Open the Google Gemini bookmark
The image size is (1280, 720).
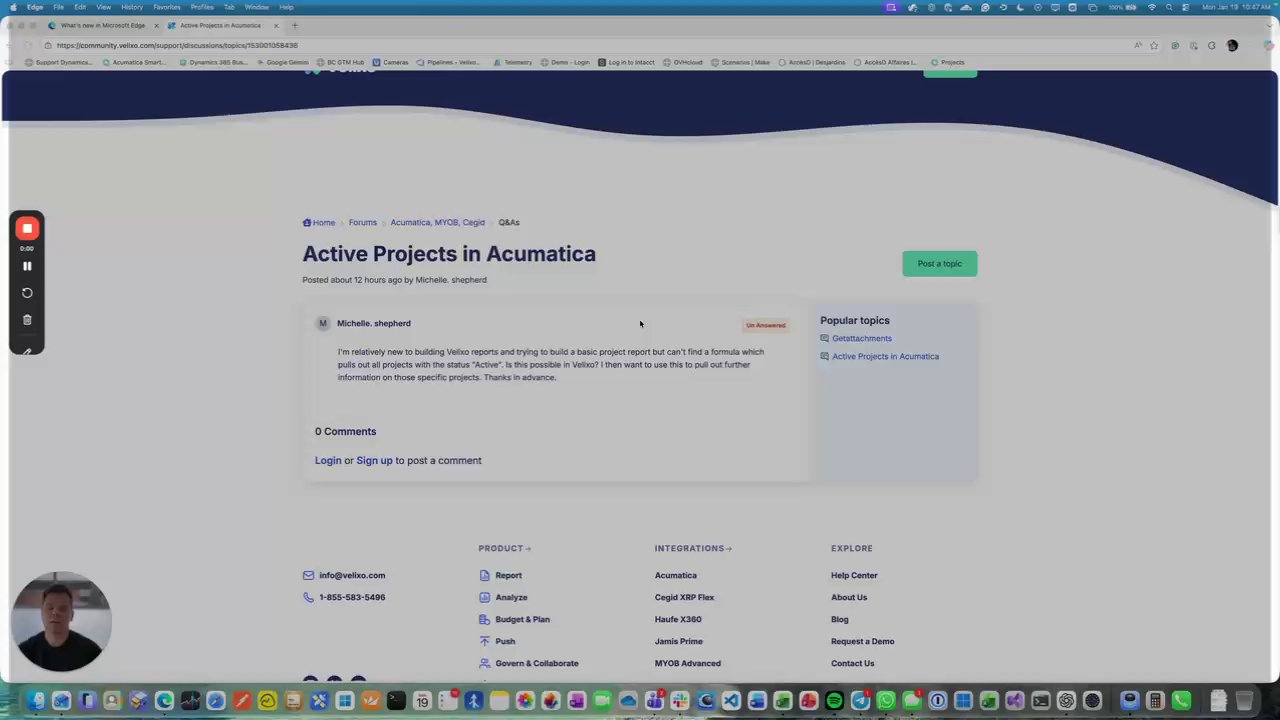click(x=282, y=62)
